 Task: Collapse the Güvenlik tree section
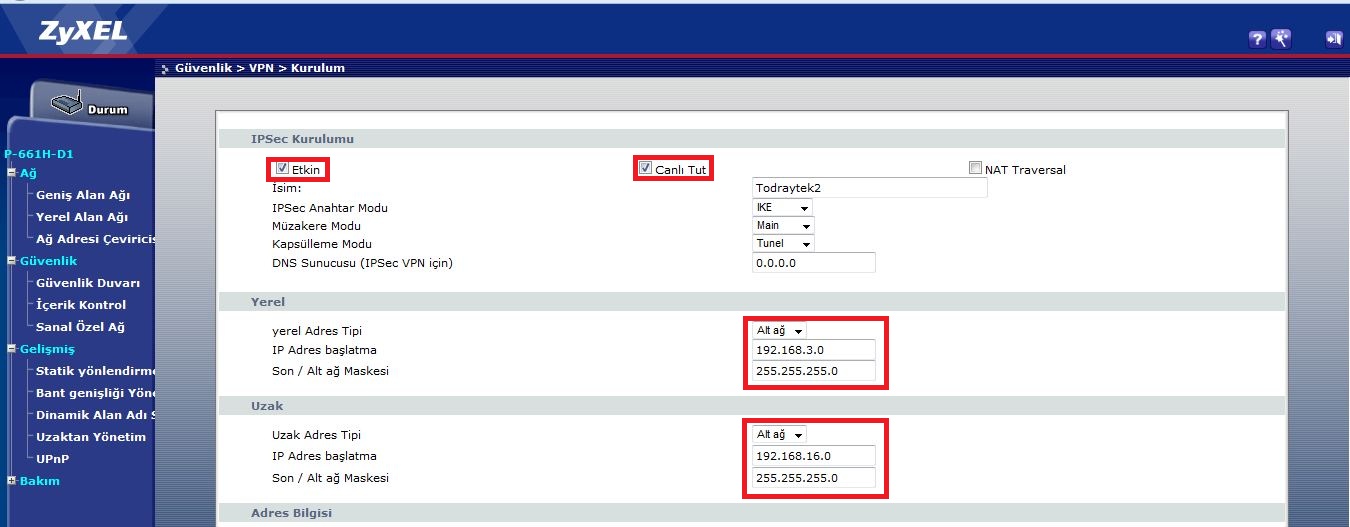pyautogui.click(x=12, y=261)
